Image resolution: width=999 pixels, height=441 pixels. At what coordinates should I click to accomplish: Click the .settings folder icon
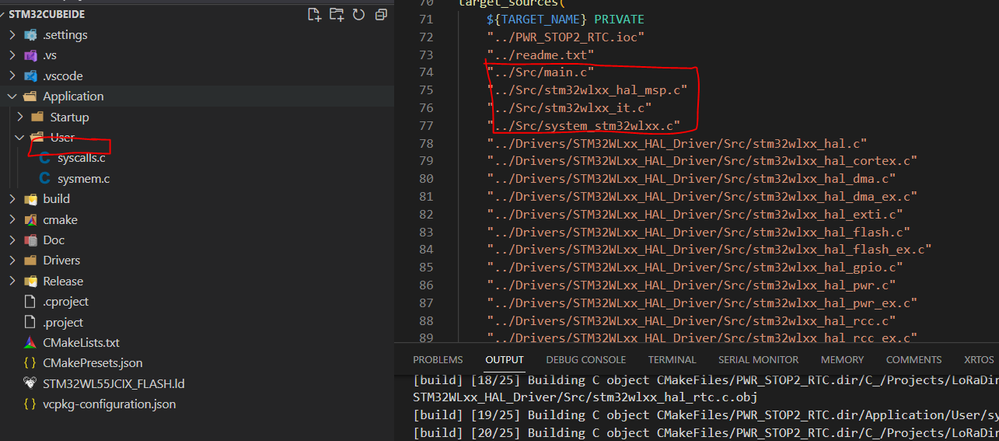pyautogui.click(x=30, y=35)
